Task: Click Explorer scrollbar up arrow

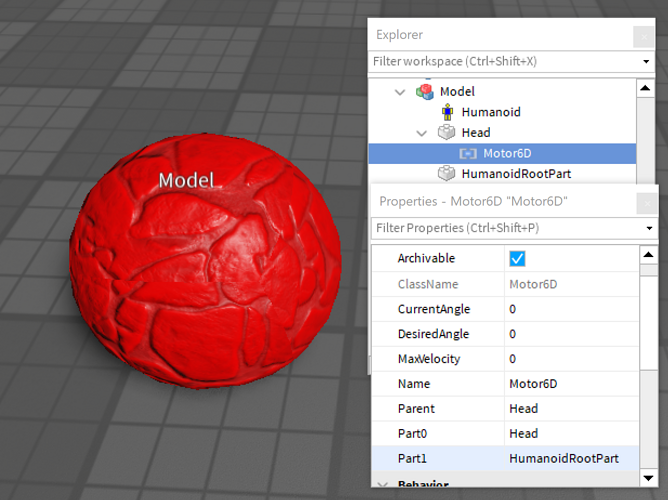Action: coord(645,88)
